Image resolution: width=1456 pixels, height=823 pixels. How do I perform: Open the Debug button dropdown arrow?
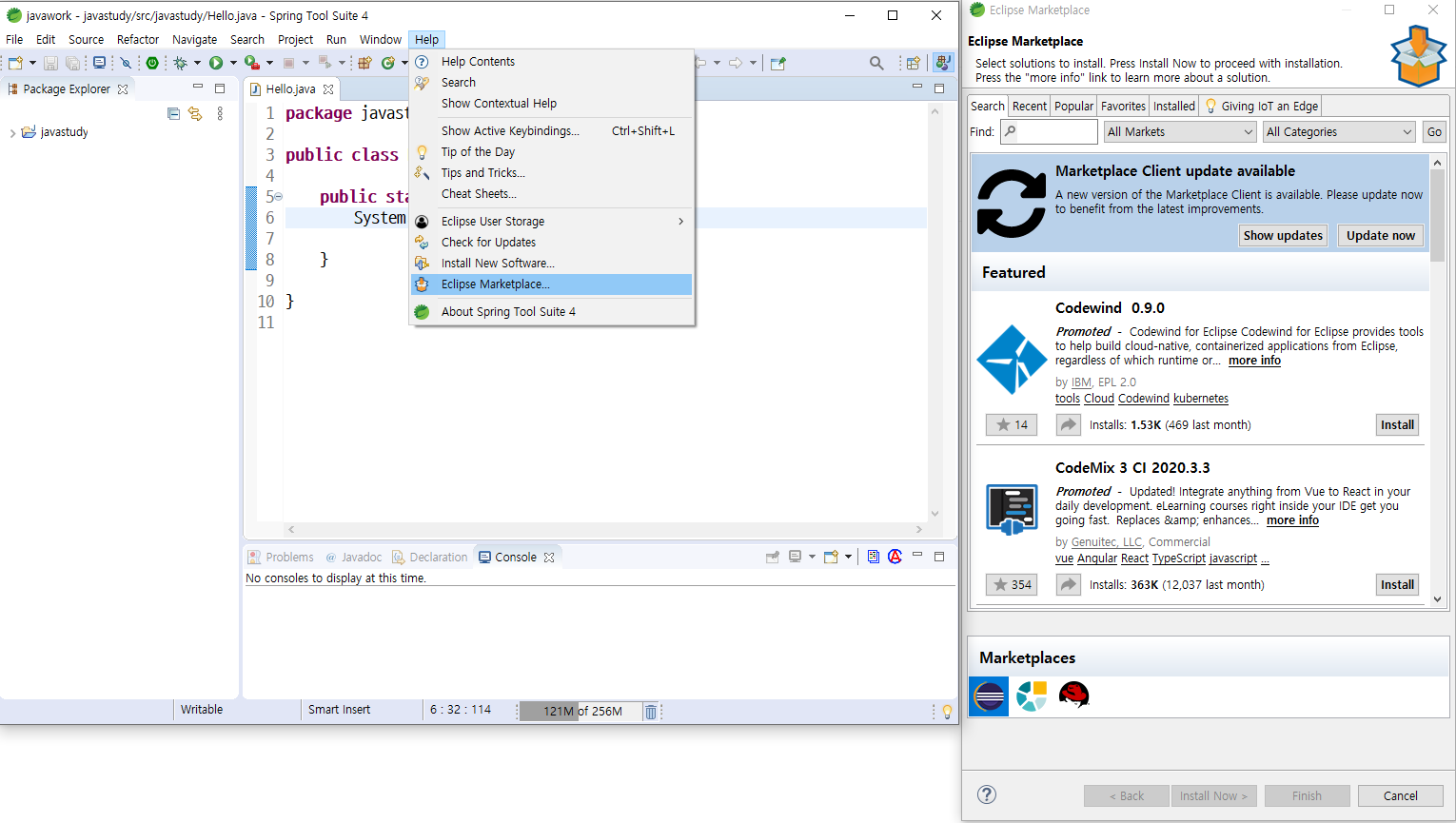pyautogui.click(x=197, y=63)
